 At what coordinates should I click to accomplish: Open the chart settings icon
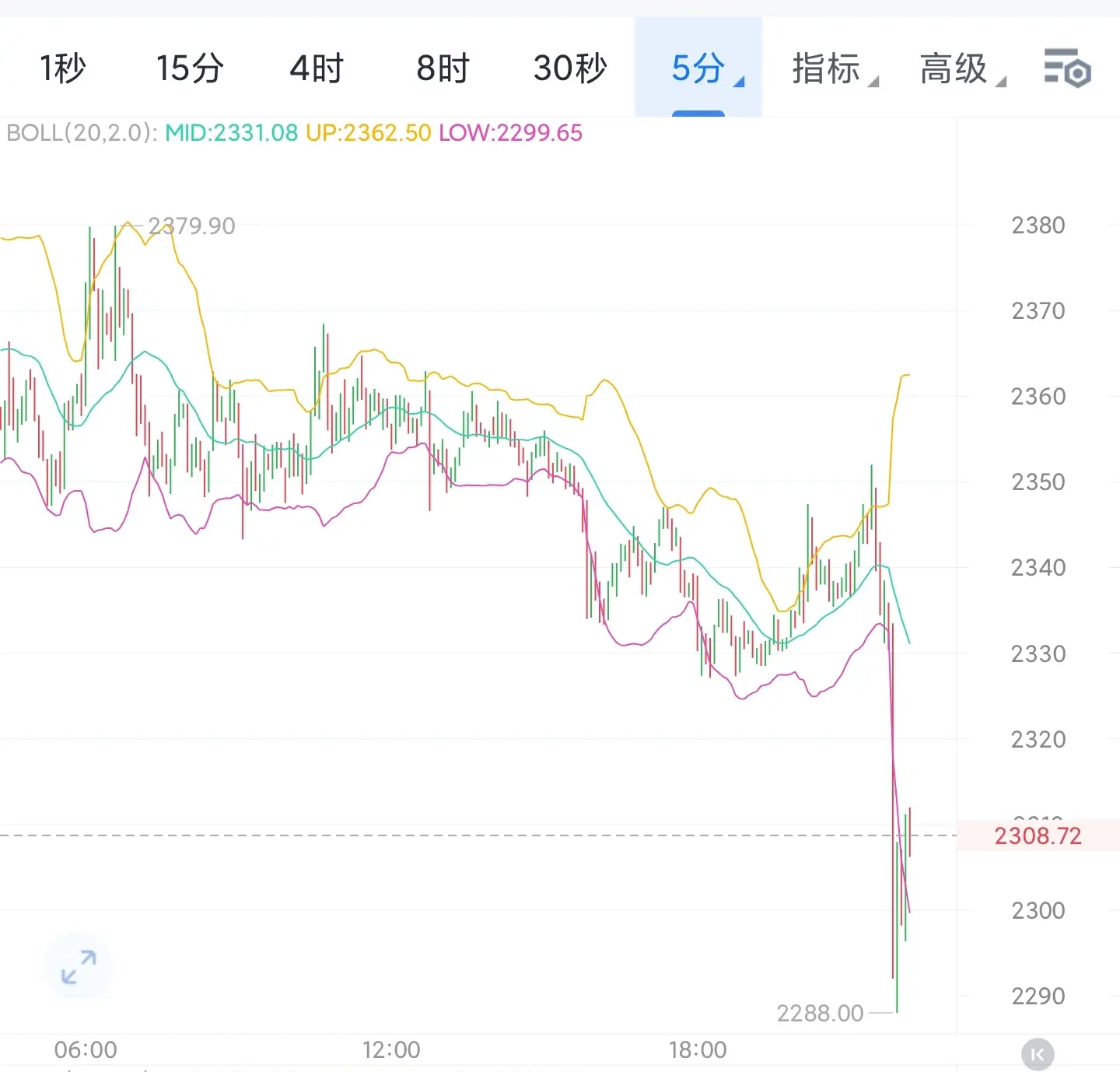click(1067, 68)
